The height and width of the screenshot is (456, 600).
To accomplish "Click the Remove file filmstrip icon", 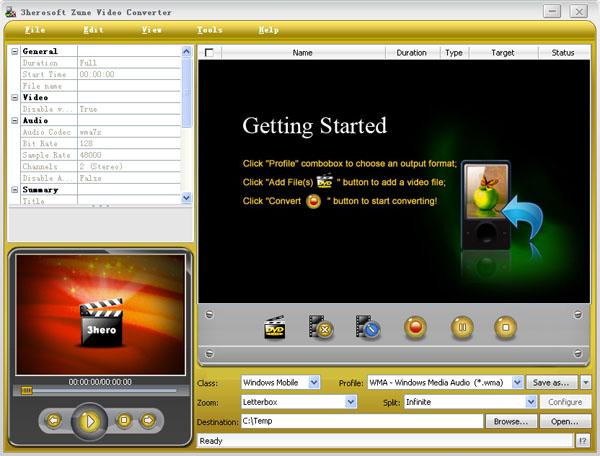I will (x=321, y=327).
